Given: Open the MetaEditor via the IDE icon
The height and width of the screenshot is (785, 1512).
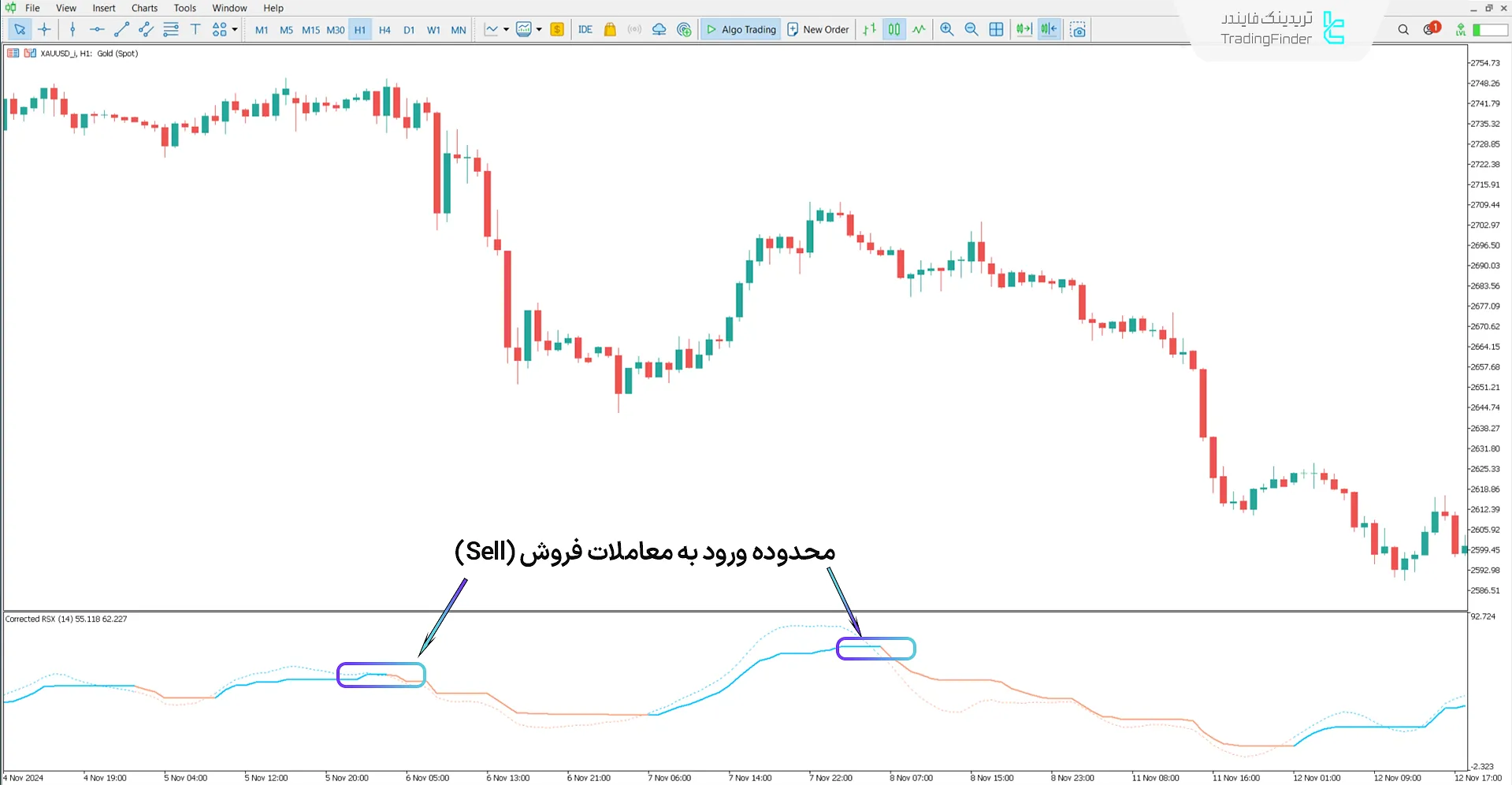Looking at the screenshot, I should (x=585, y=29).
